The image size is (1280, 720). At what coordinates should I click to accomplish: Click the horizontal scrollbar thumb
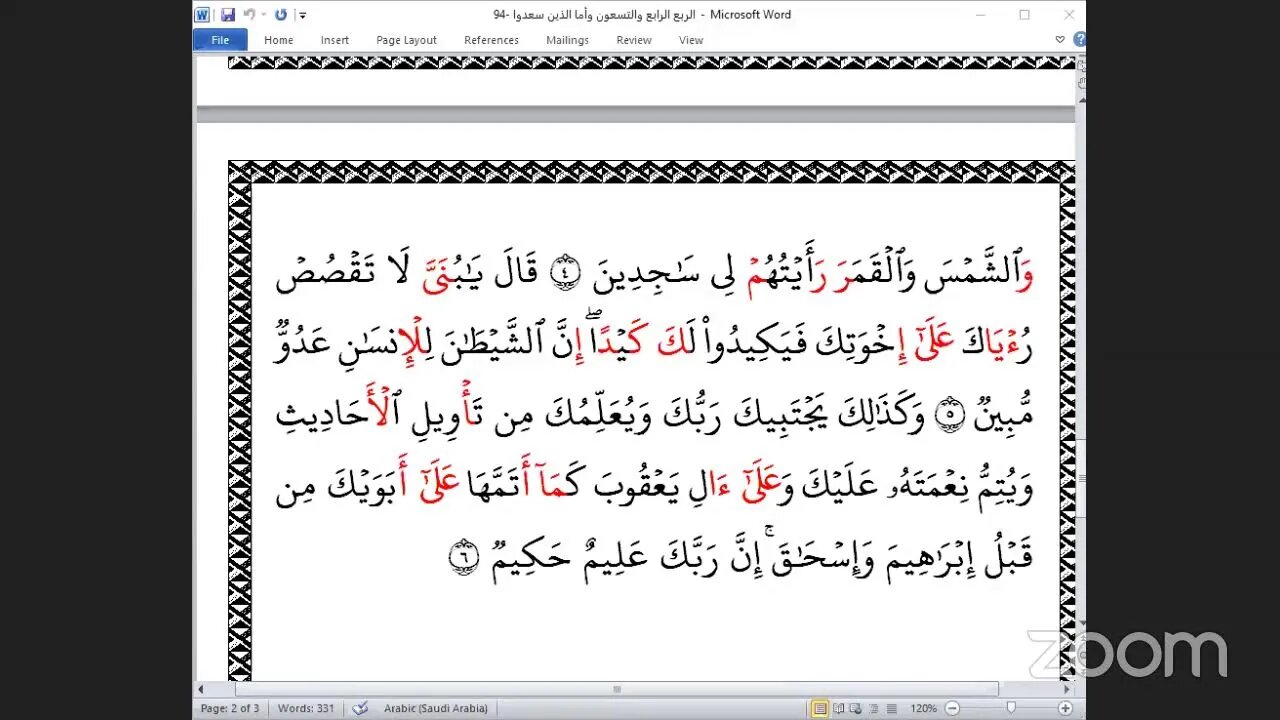(x=617, y=689)
